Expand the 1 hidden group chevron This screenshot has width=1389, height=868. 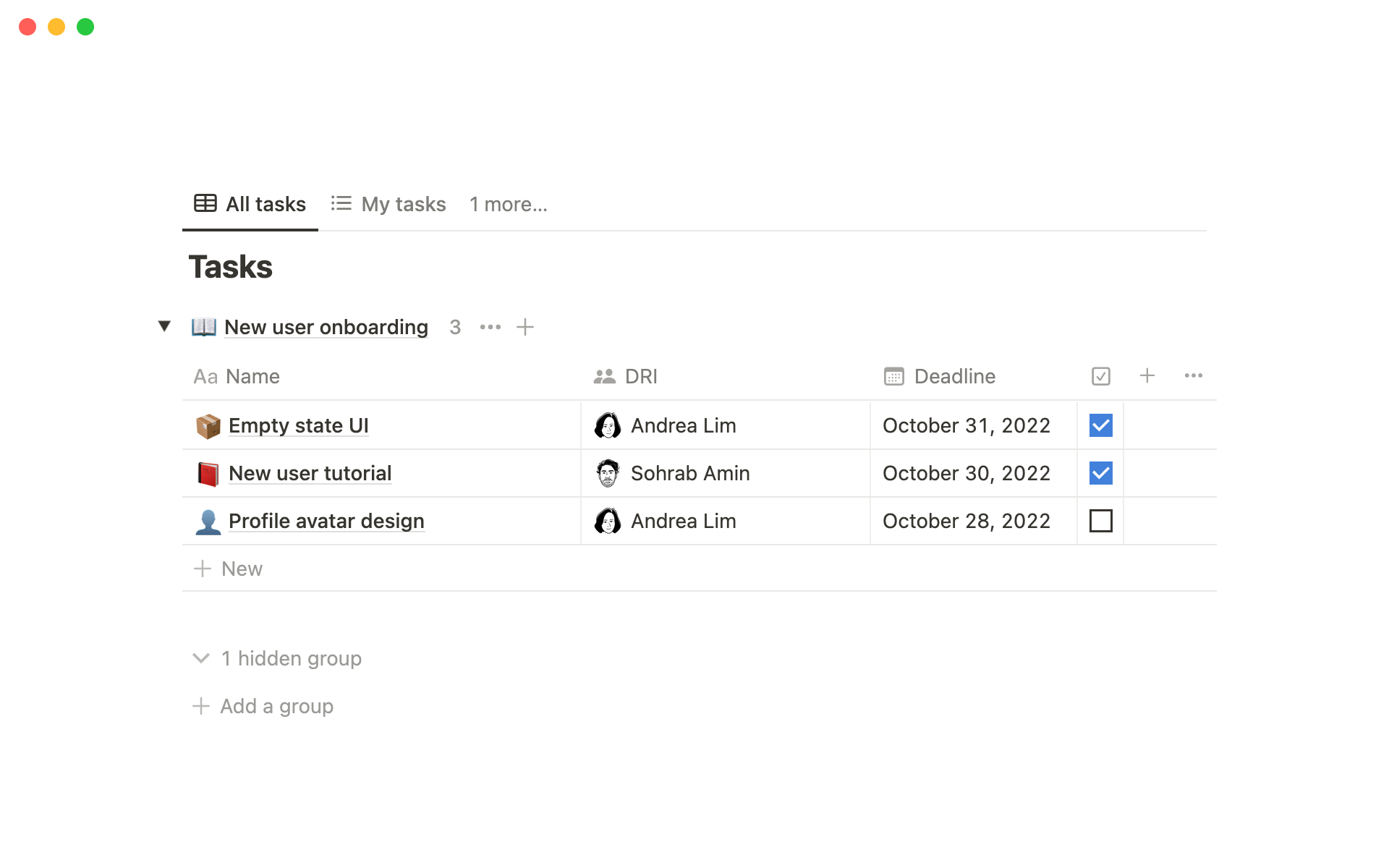coord(201,658)
